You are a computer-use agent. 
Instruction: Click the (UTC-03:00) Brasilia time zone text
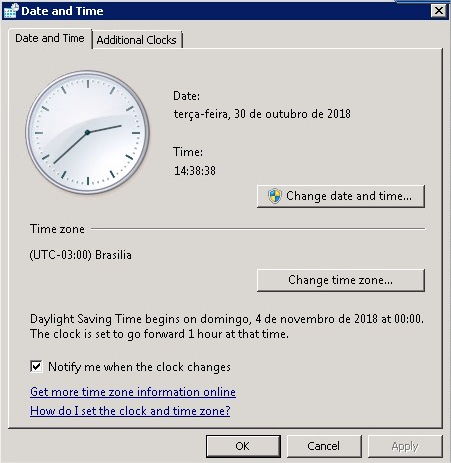[81, 255]
